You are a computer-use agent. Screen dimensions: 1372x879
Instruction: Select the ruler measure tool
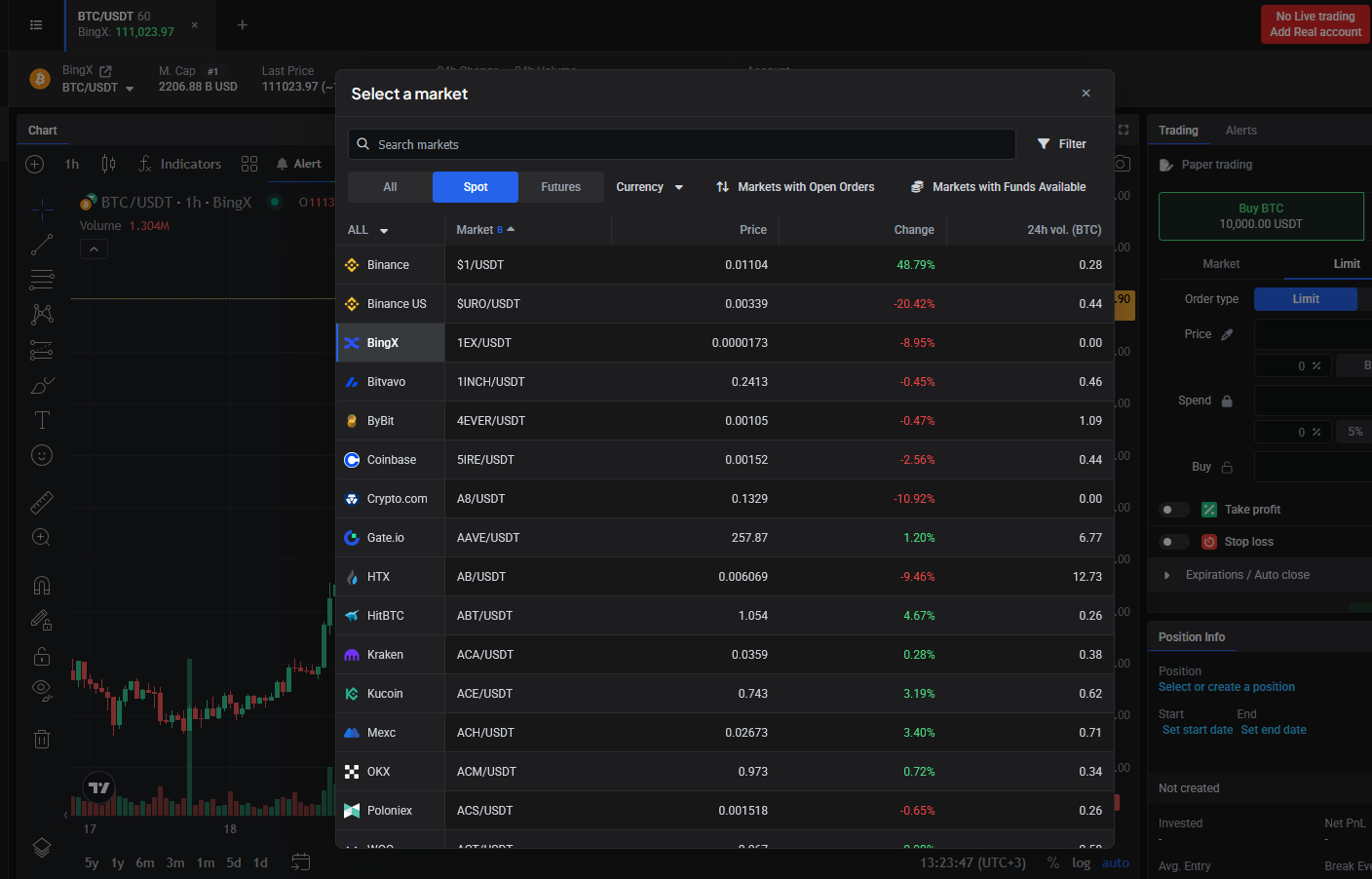(x=42, y=502)
